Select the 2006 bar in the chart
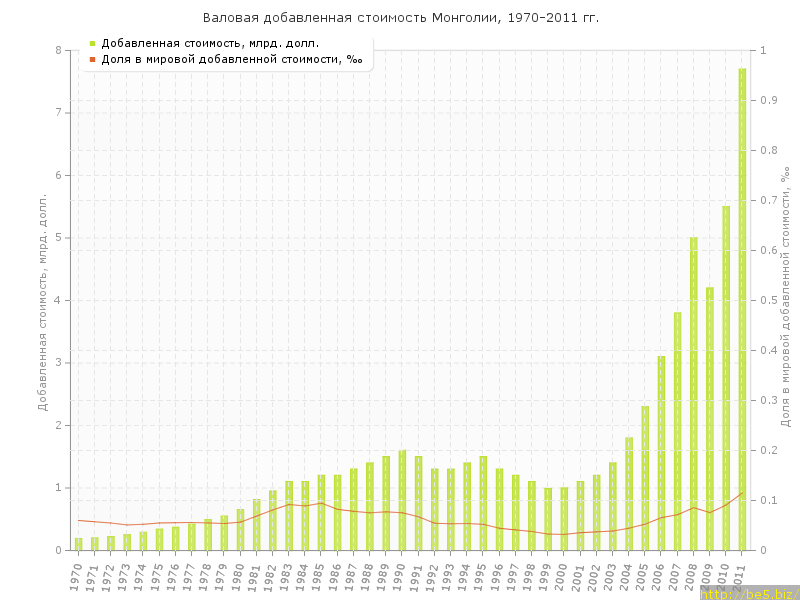 (x=661, y=453)
